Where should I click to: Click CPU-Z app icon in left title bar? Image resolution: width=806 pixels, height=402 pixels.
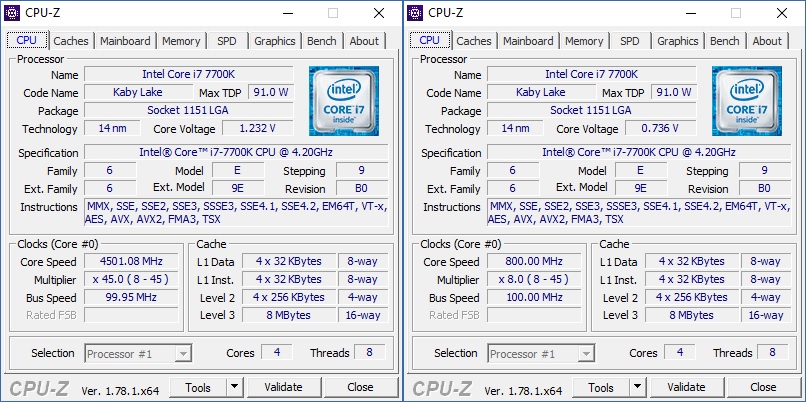click(x=12, y=13)
